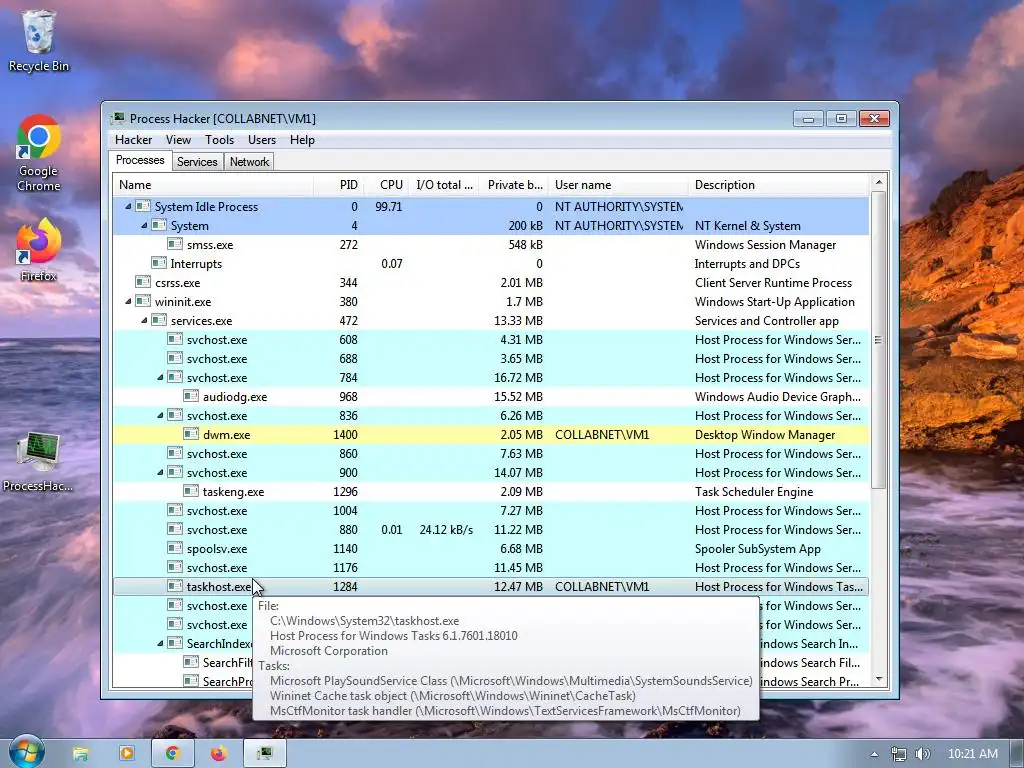Sort by the Name column header
Viewport: 1024px width, 768px height.
(x=213, y=185)
